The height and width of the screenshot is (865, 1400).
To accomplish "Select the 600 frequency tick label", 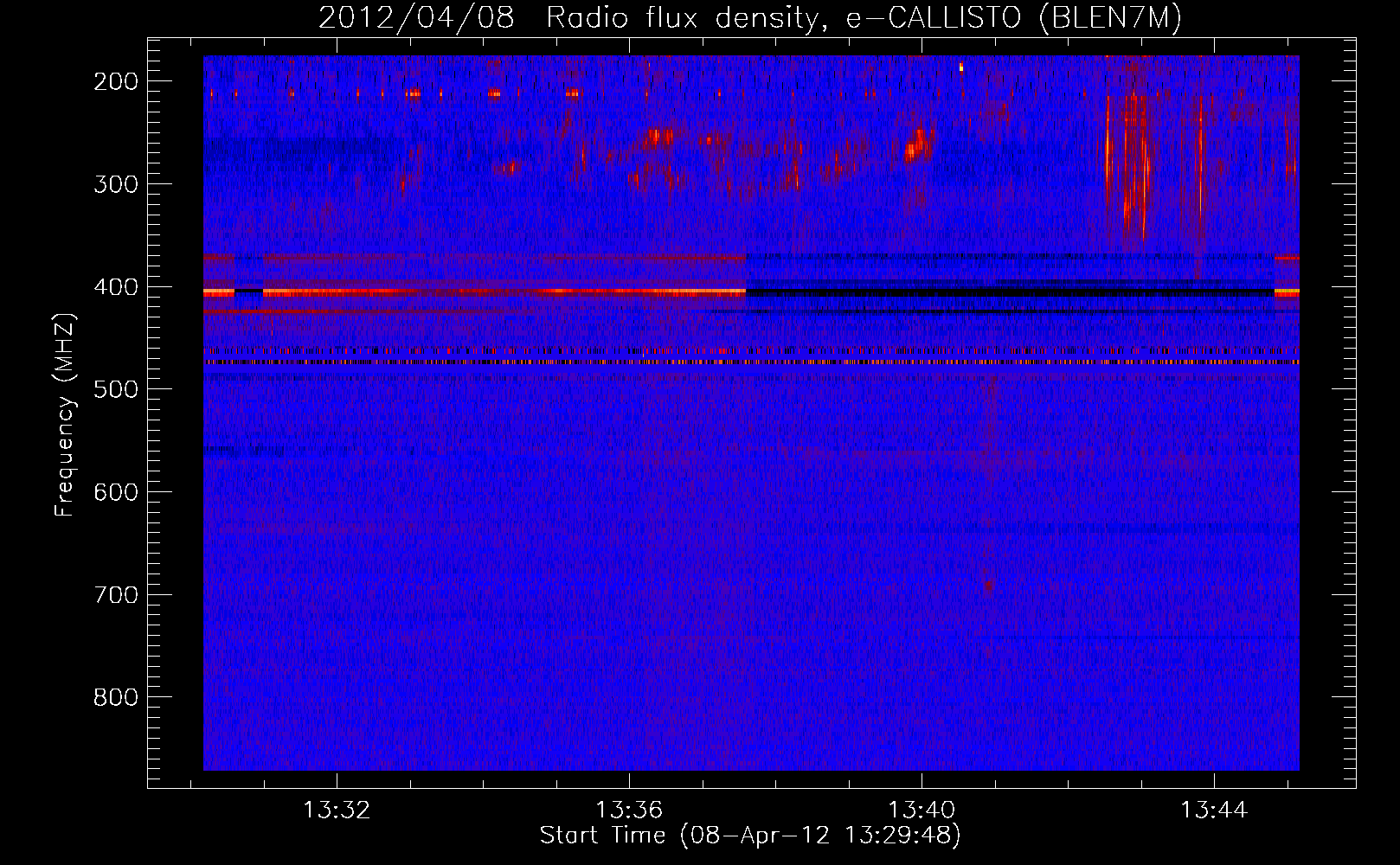I will coord(116,492).
